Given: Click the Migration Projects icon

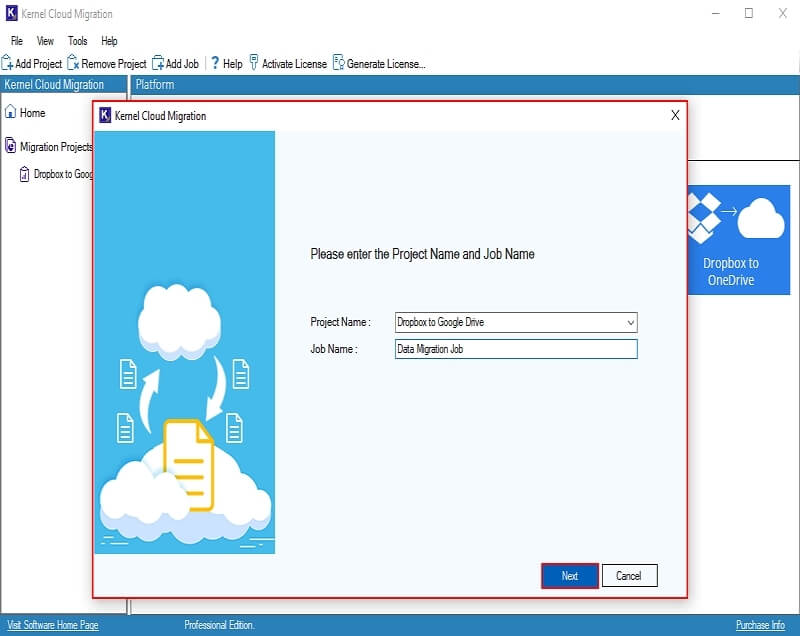Looking at the screenshot, I should (x=10, y=146).
